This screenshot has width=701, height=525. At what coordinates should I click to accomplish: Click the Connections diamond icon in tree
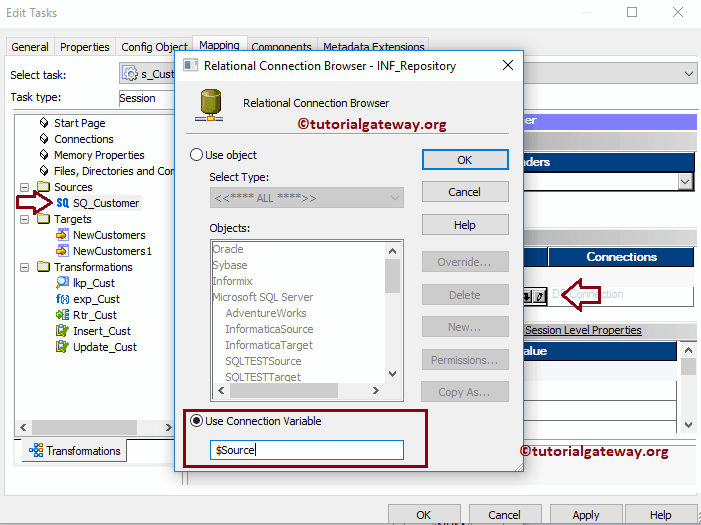coord(44,139)
